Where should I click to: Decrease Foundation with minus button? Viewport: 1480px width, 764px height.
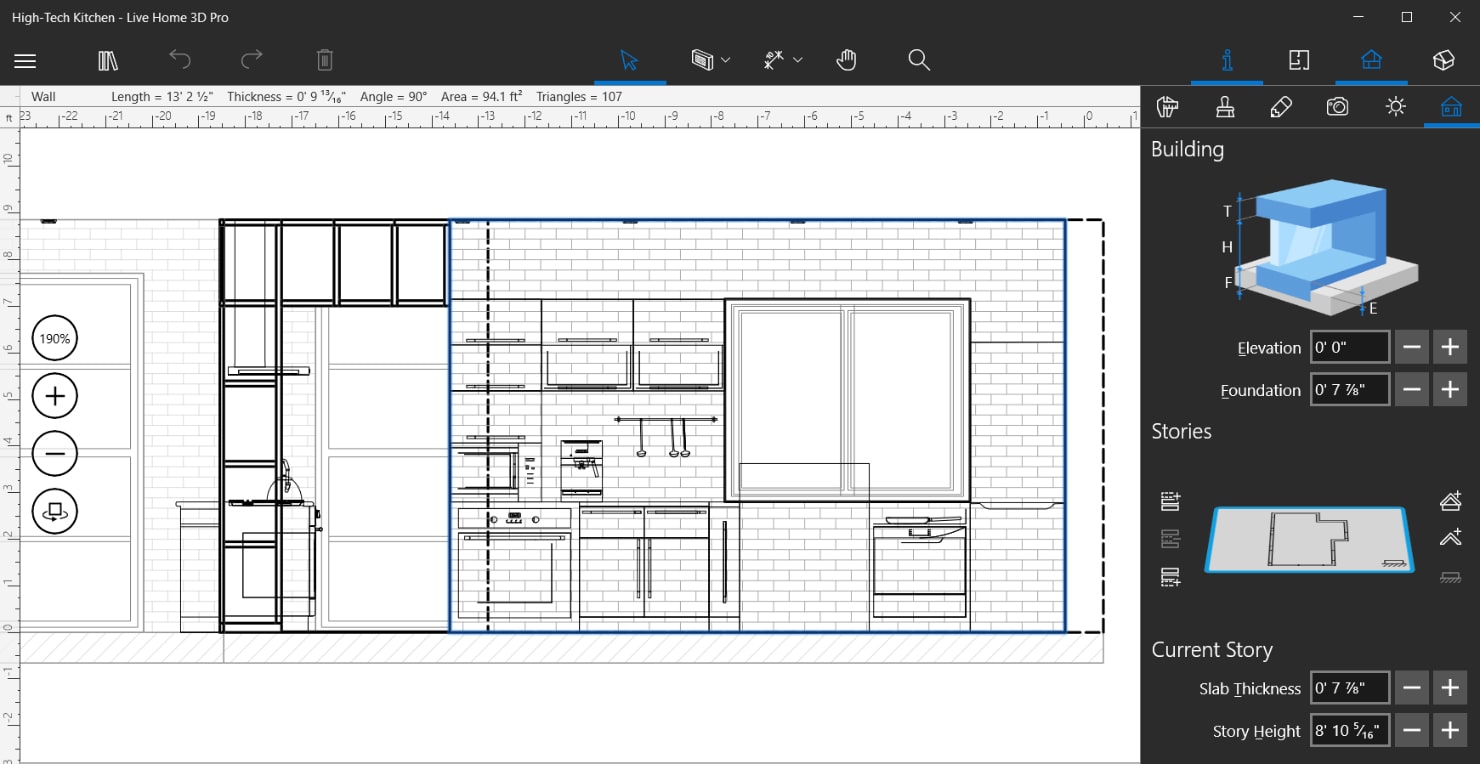point(1412,389)
